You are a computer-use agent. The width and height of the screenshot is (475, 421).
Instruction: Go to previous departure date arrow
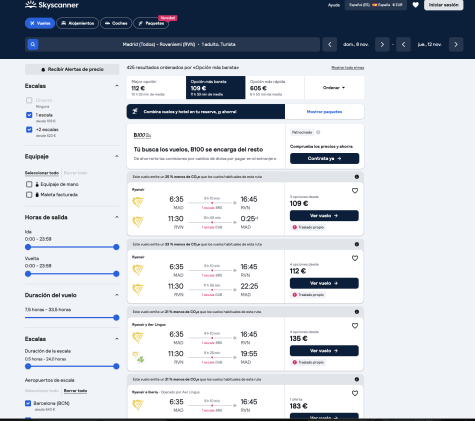coord(330,44)
